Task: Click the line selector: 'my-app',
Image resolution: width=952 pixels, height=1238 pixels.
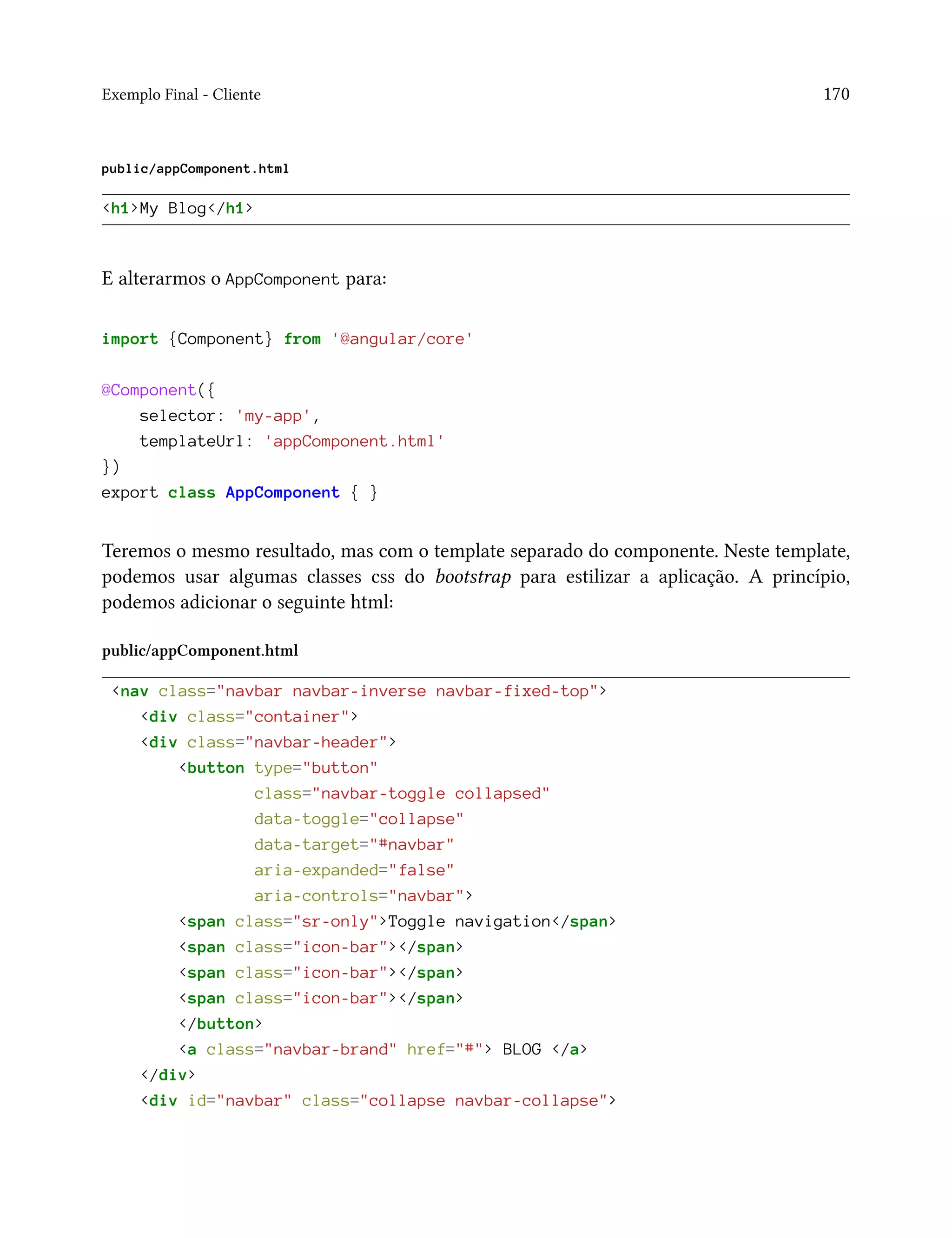Action: coord(230,416)
